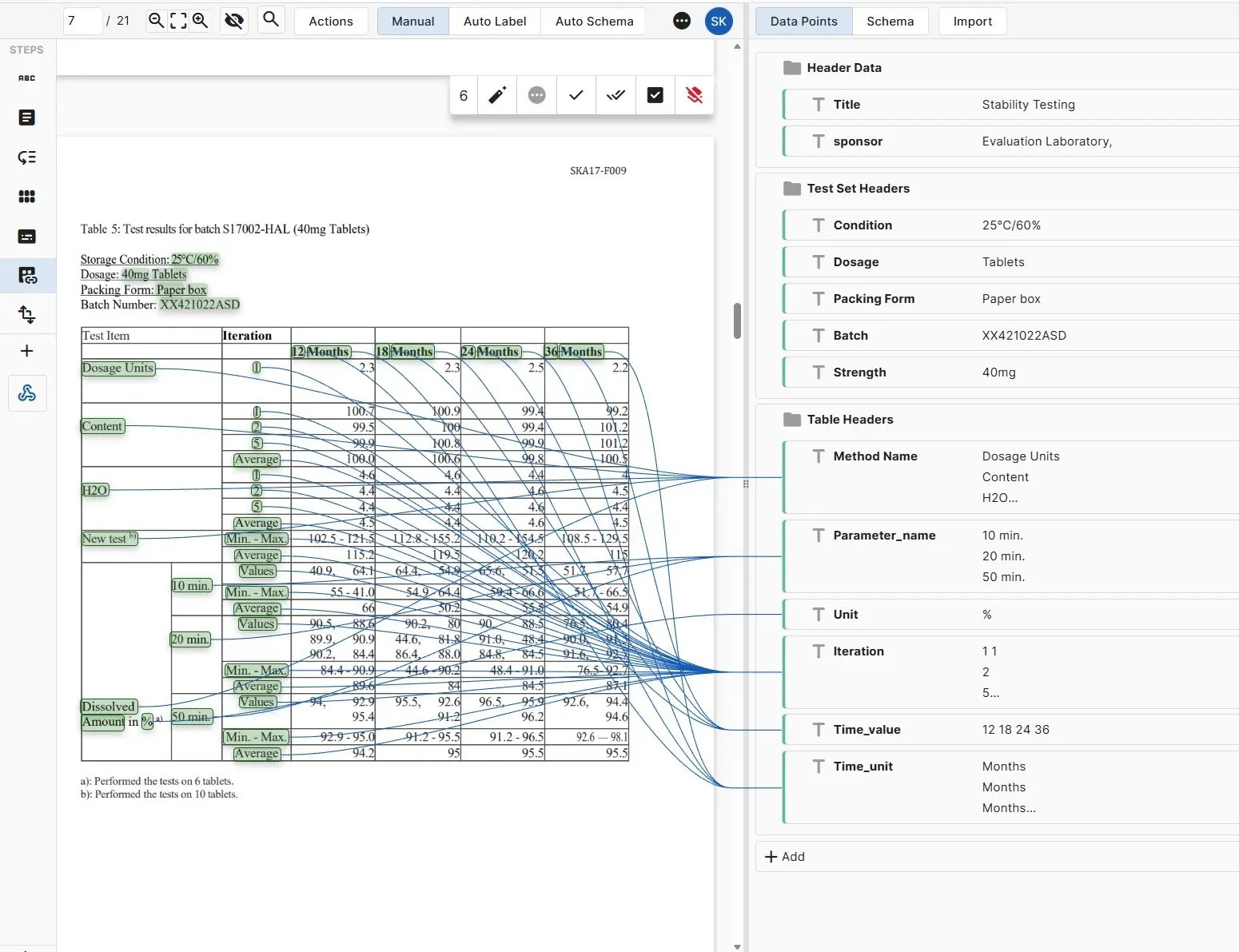
Task: Open the ABC text step in sidebar
Action: (x=27, y=78)
